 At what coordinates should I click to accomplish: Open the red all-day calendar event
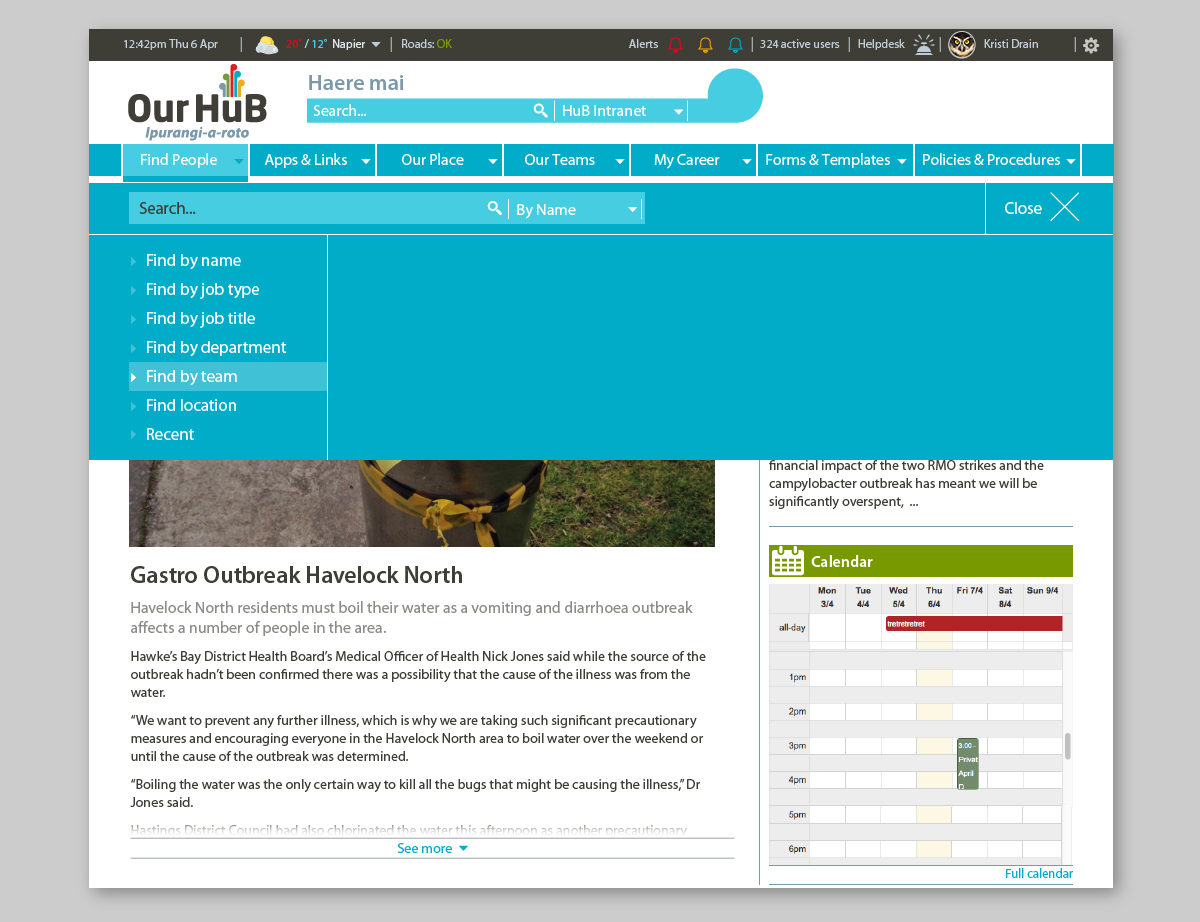coord(974,623)
